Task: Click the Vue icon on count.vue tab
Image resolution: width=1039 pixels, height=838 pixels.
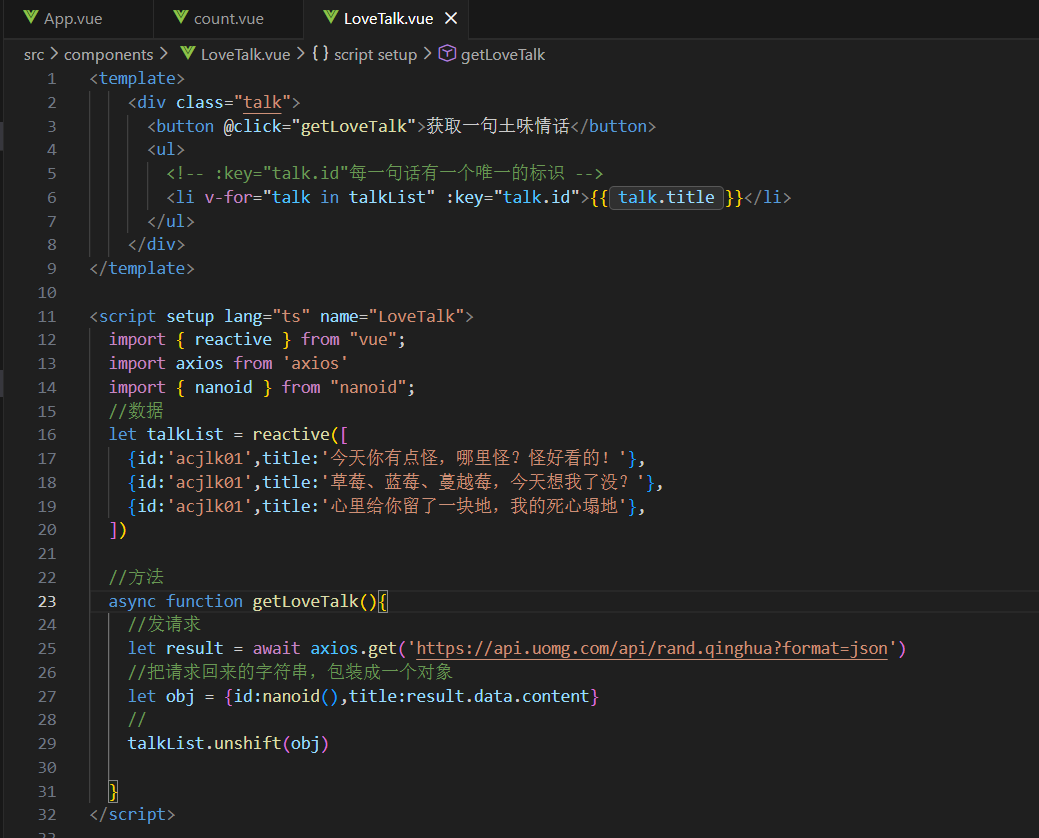Action: tap(181, 17)
